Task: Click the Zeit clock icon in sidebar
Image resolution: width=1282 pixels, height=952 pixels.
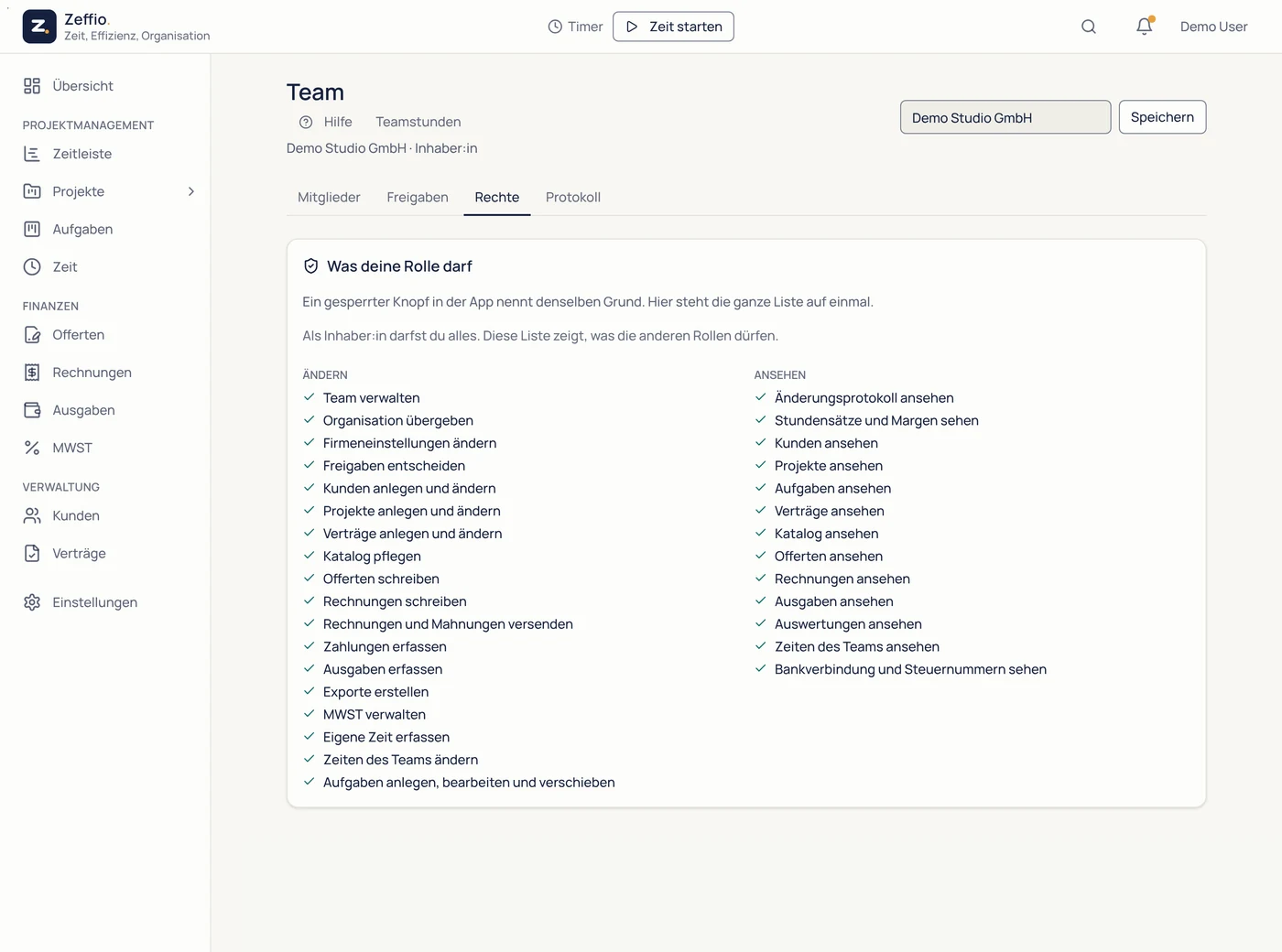Action: point(32,266)
